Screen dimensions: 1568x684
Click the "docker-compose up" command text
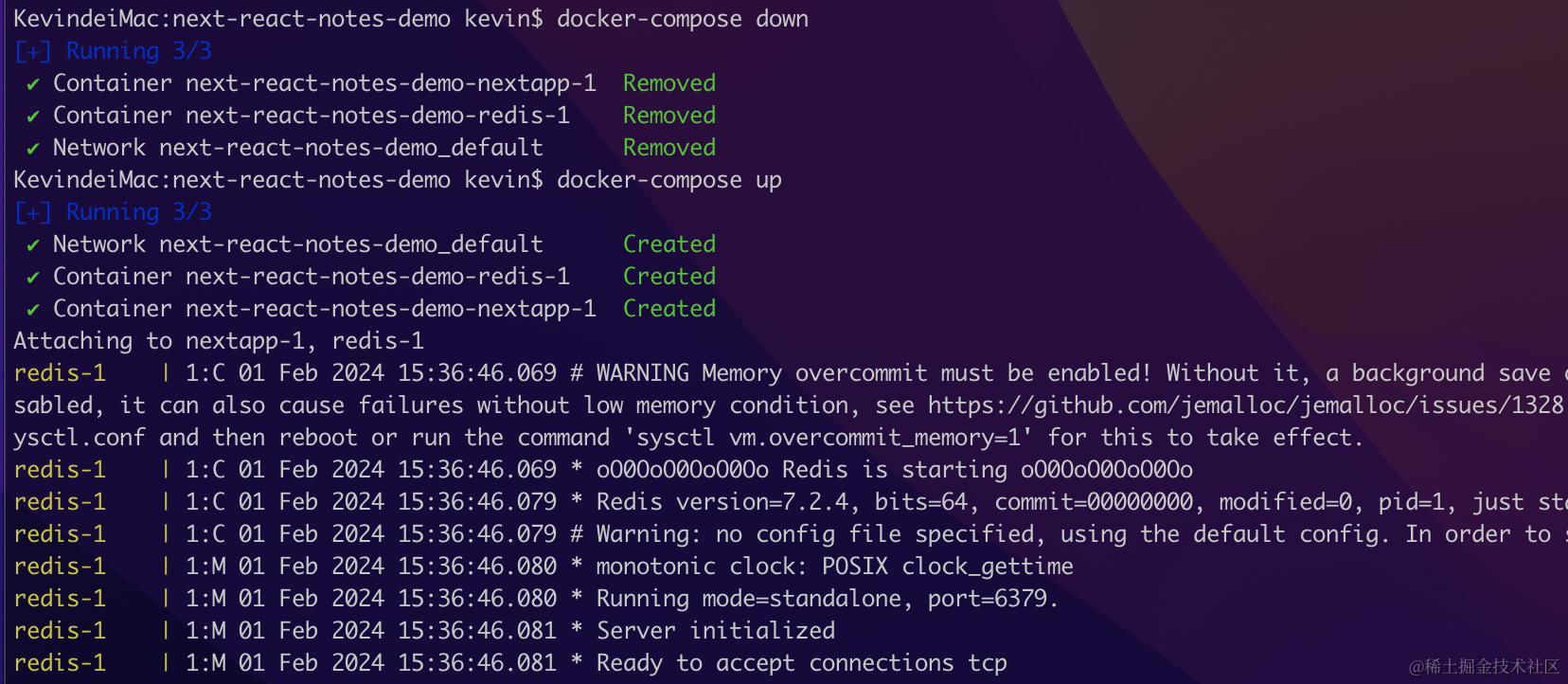click(x=668, y=180)
